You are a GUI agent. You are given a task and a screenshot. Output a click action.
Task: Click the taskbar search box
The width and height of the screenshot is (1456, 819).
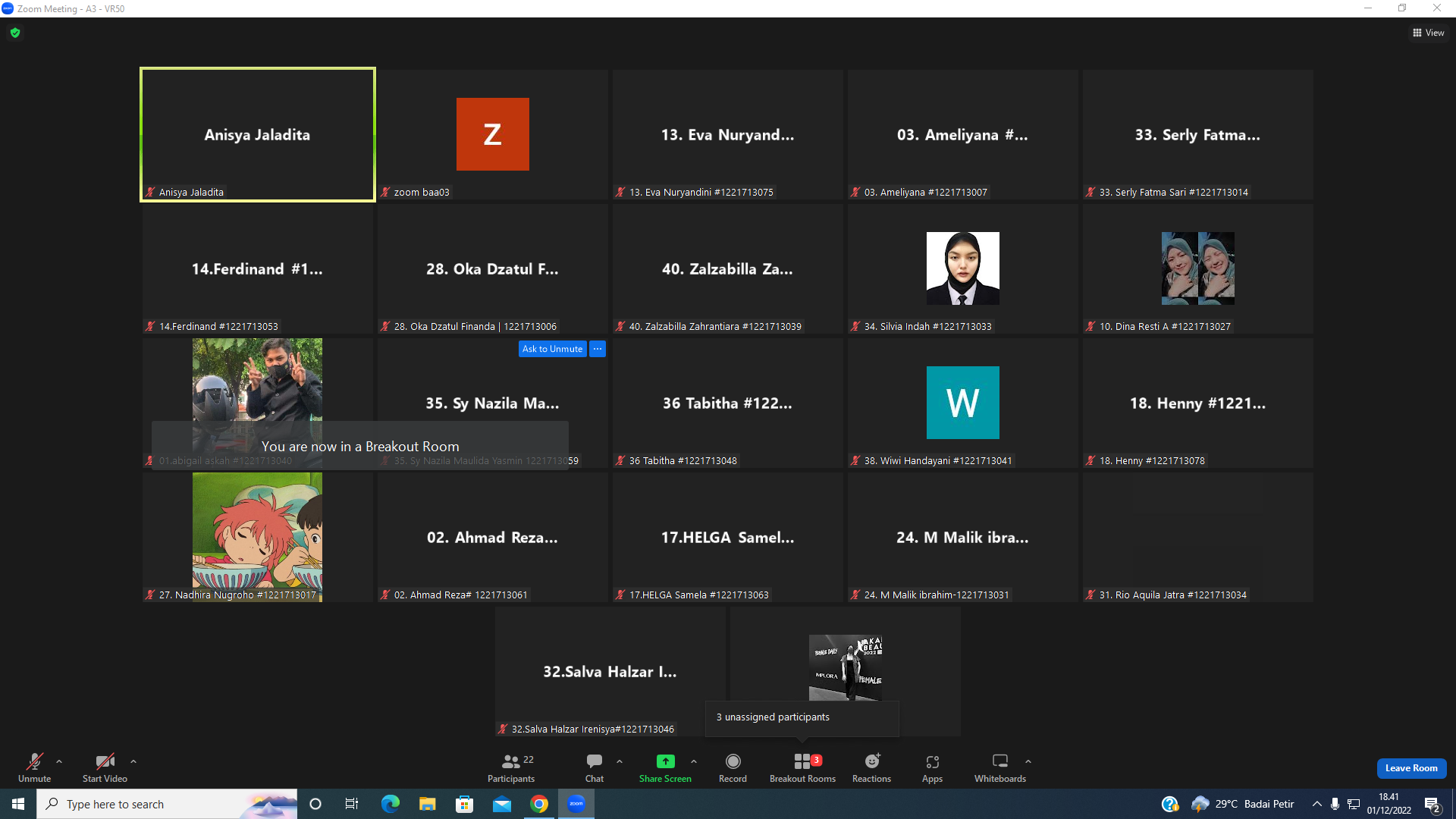coord(167,804)
